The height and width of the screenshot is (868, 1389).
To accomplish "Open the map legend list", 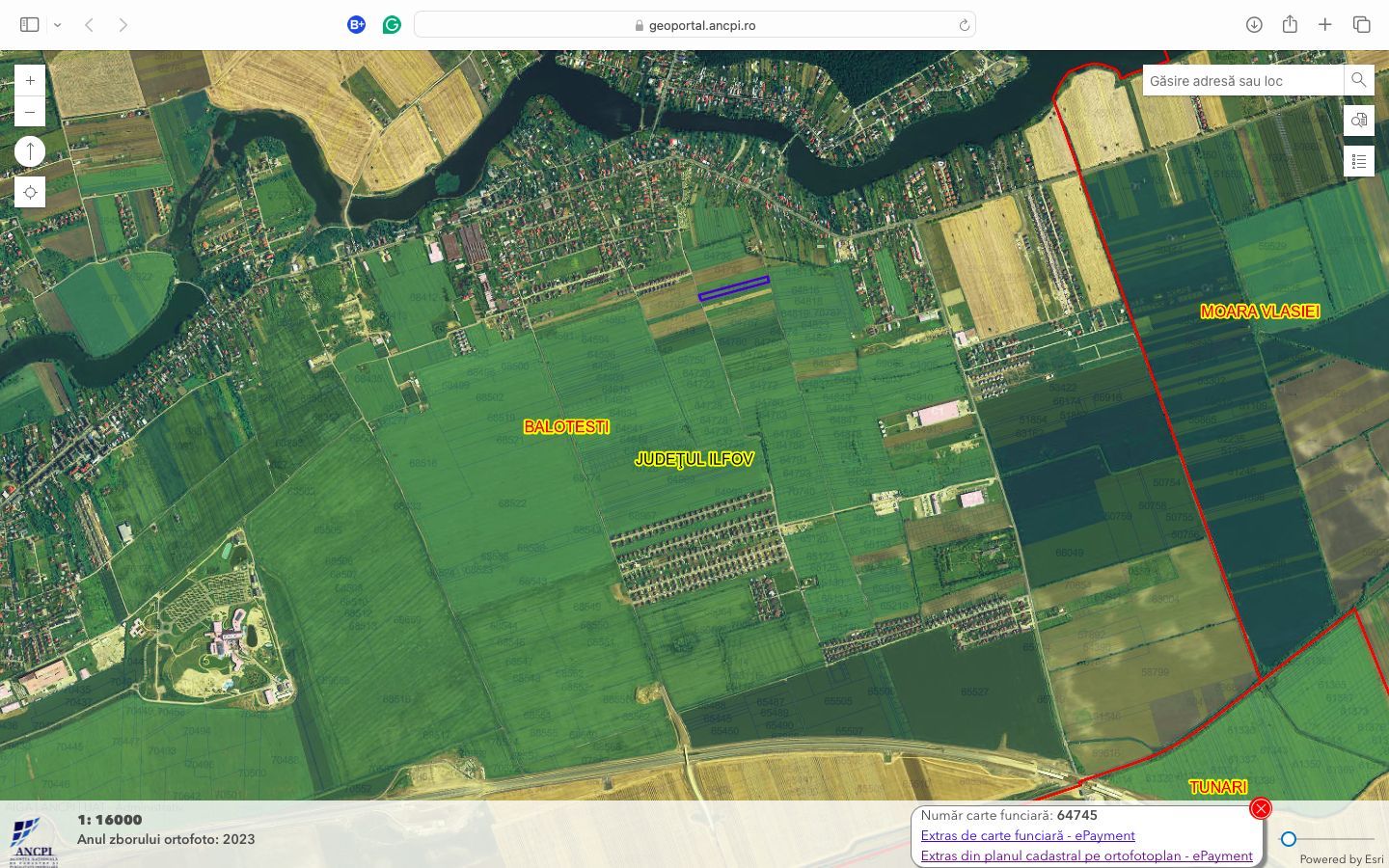I will pos(1358,161).
